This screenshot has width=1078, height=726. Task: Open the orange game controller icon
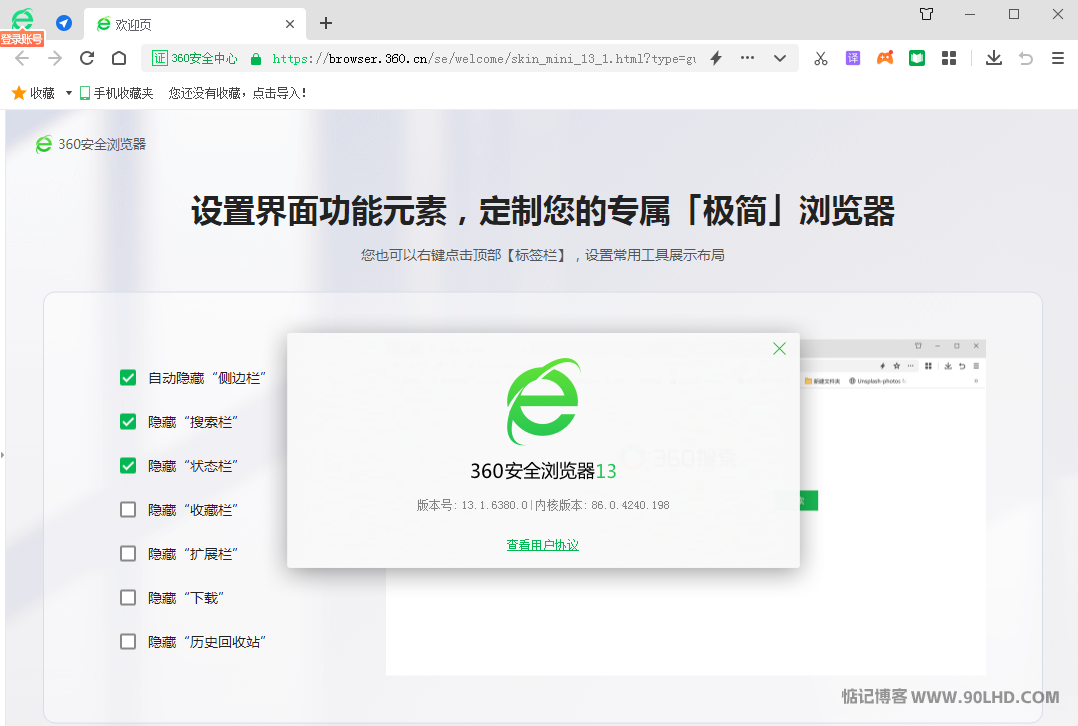(x=885, y=58)
